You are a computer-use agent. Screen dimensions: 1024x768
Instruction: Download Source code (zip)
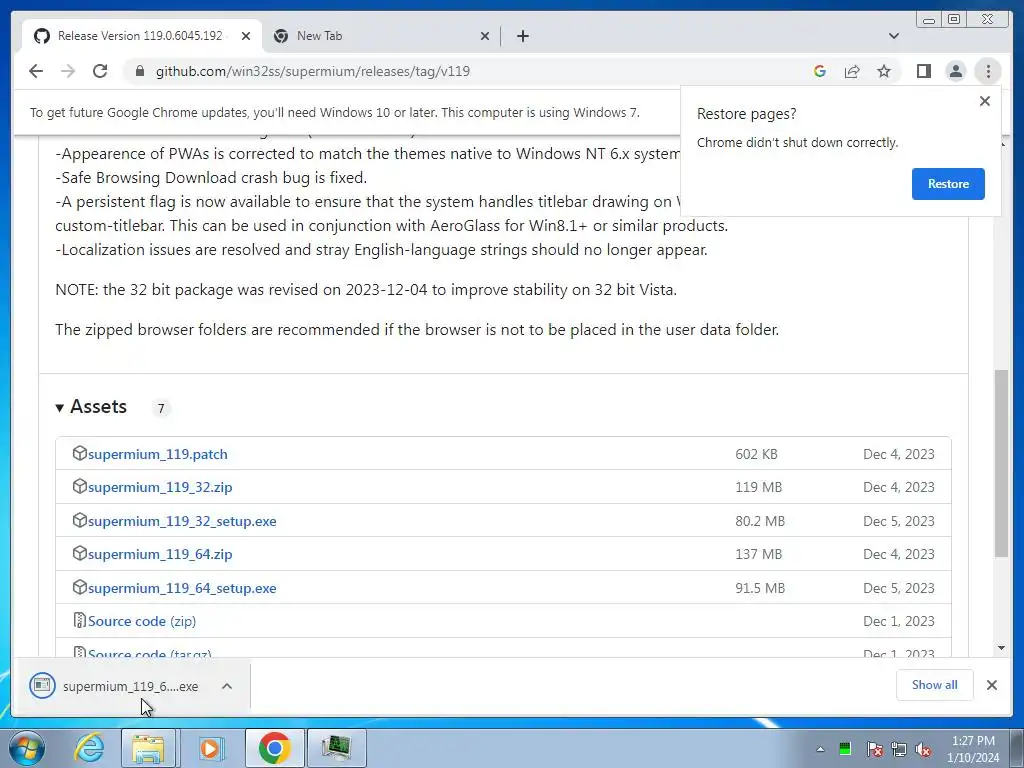tap(142, 621)
